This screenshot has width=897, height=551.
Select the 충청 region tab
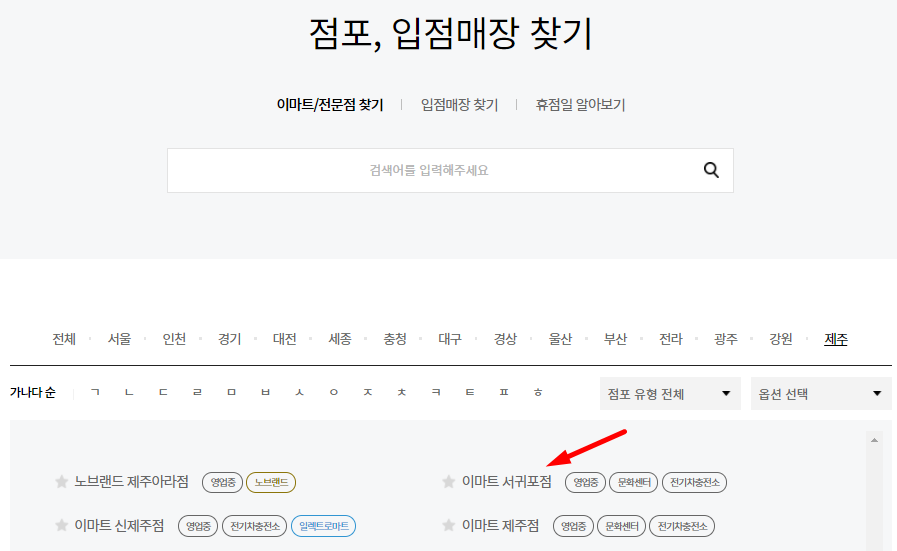395,339
